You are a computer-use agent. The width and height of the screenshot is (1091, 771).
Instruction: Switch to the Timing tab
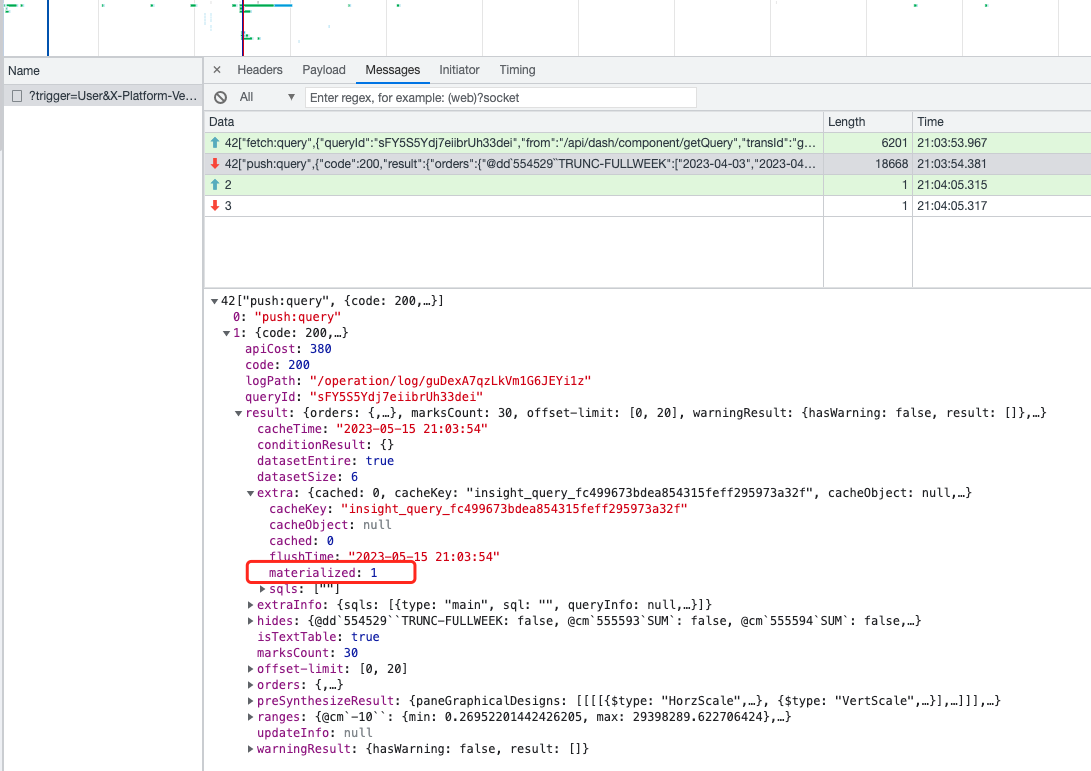(x=517, y=70)
